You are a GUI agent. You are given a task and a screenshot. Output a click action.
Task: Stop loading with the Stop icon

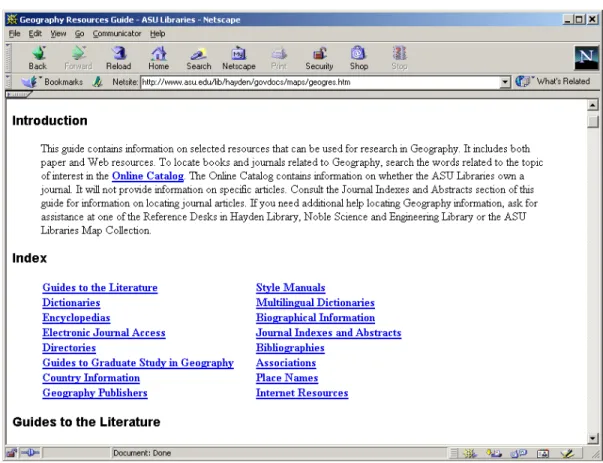[x=400, y=58]
